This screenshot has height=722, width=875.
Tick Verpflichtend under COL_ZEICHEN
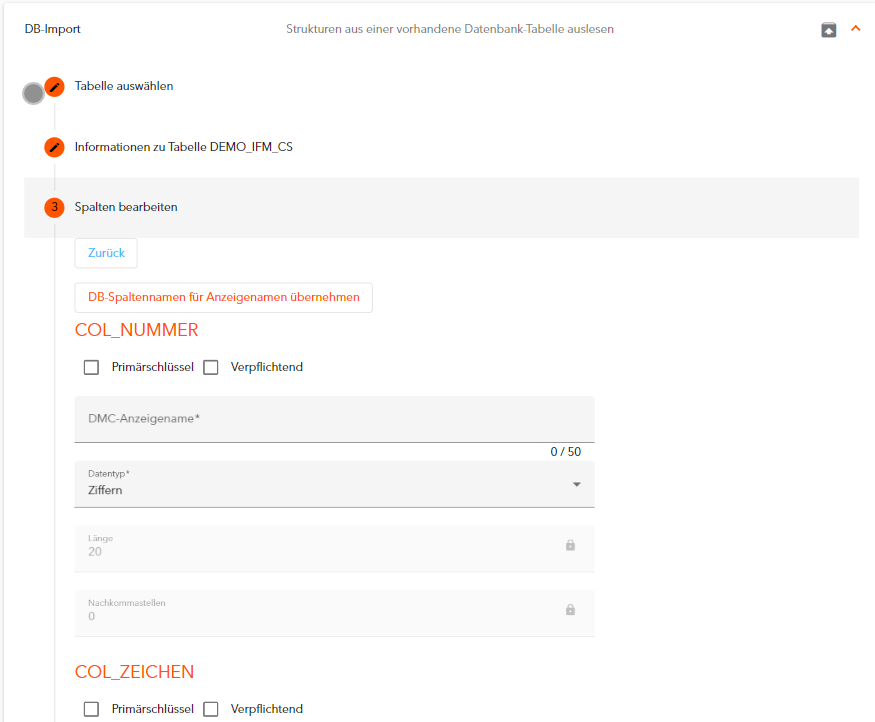tap(211, 709)
